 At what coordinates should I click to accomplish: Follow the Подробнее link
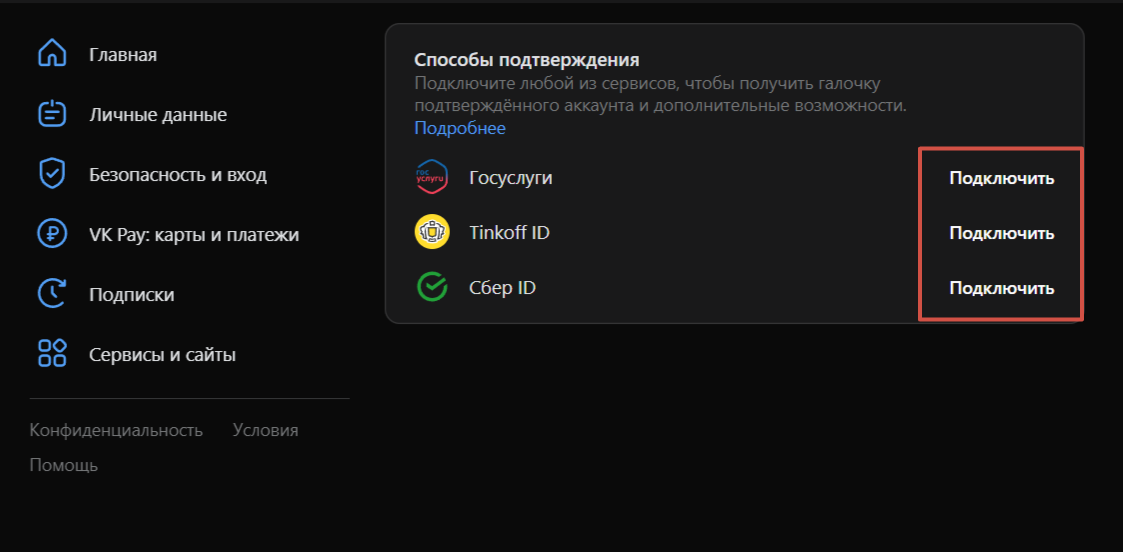click(460, 128)
